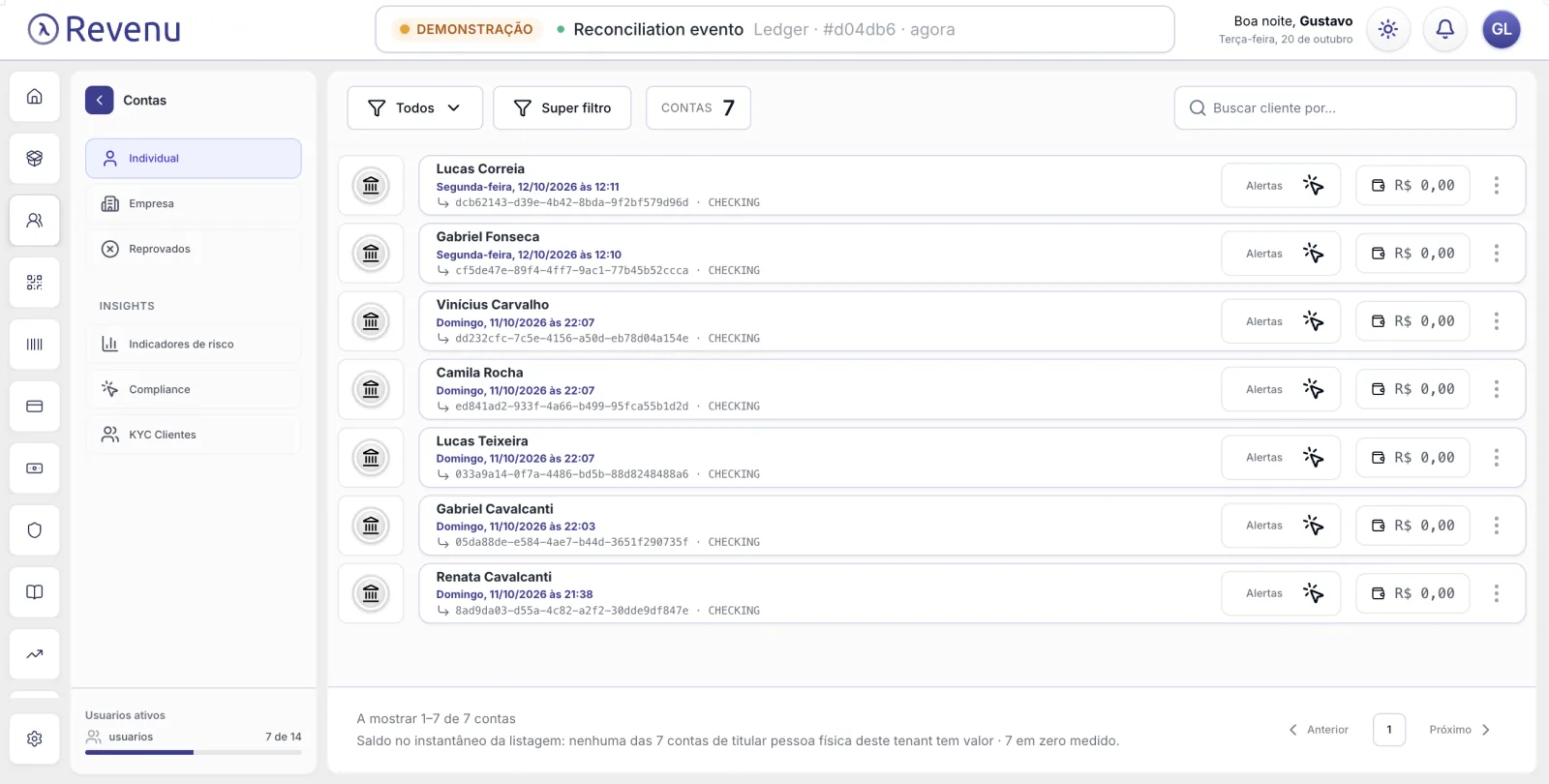Click the DEMONSTRAÇÃO badge
The width and height of the screenshot is (1549, 784).
click(467, 30)
